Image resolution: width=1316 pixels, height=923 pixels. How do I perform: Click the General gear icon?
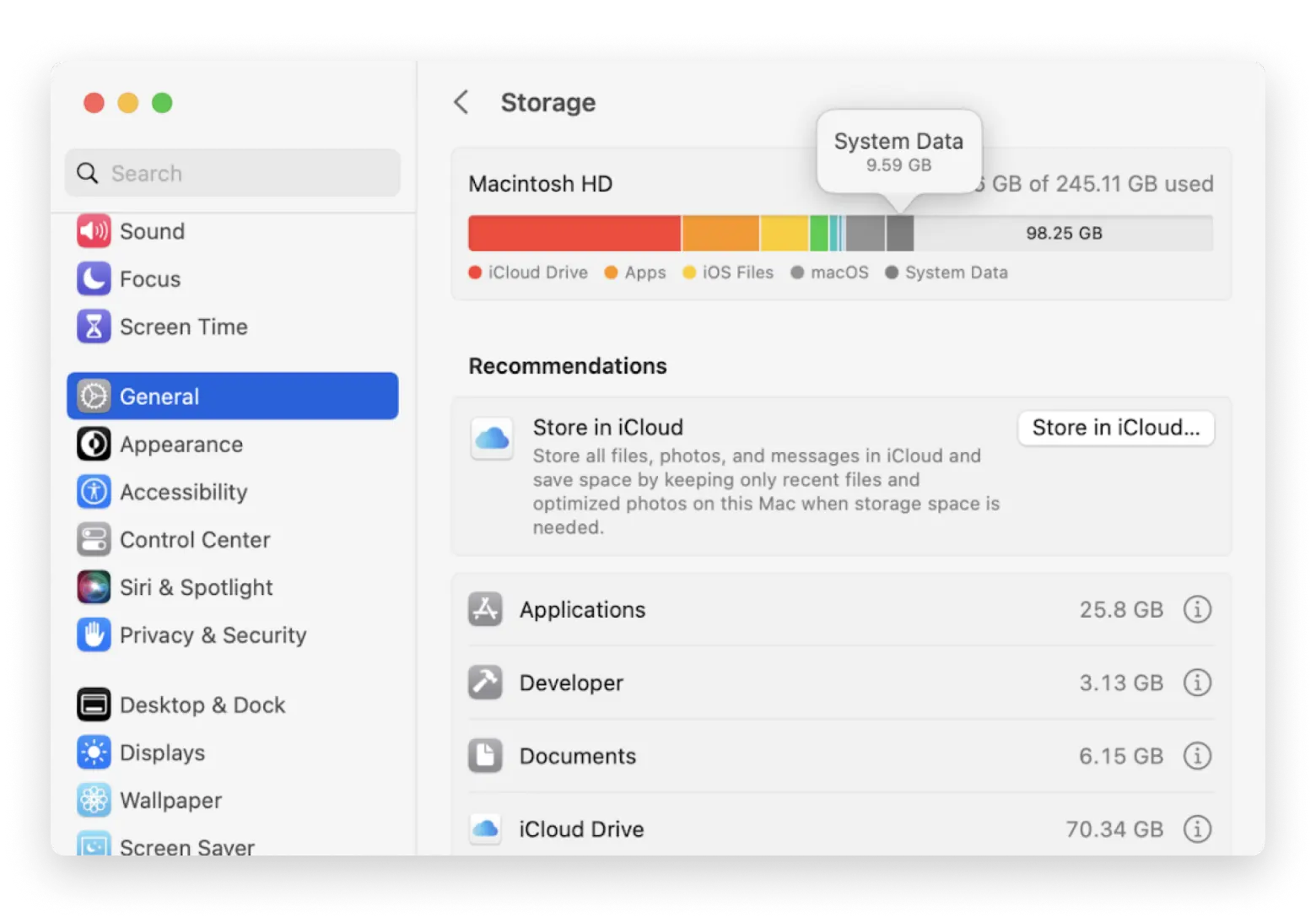94,396
